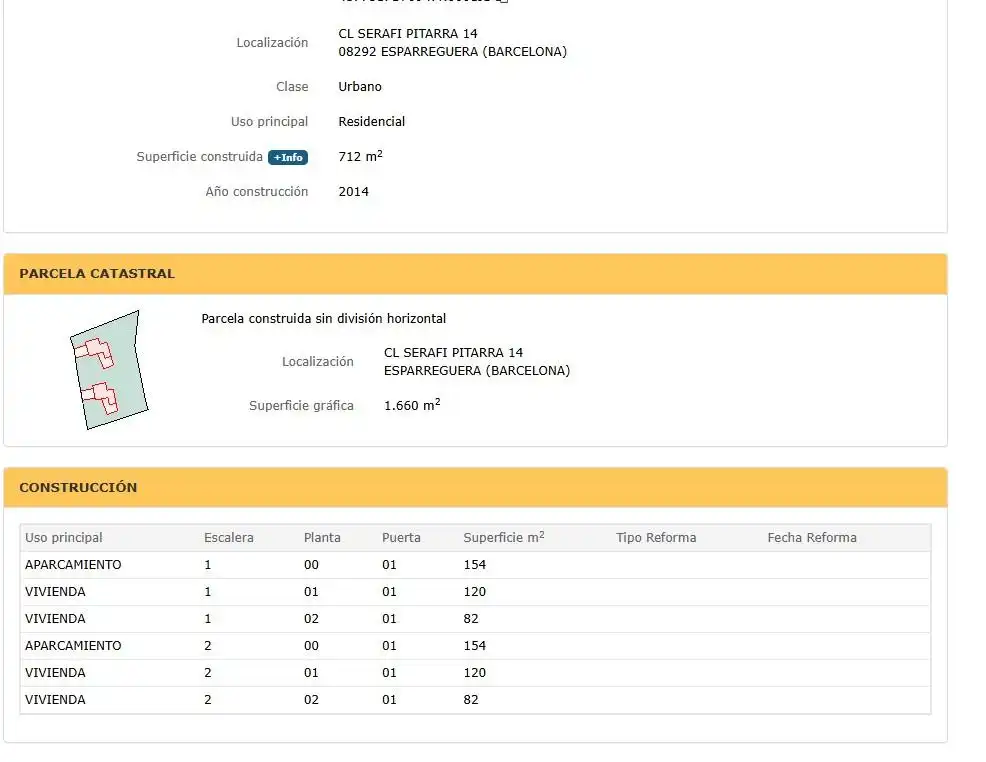Screen dimensions: 986x762
Task: Click the 'Año construcción' label
Action: [x=257, y=192]
